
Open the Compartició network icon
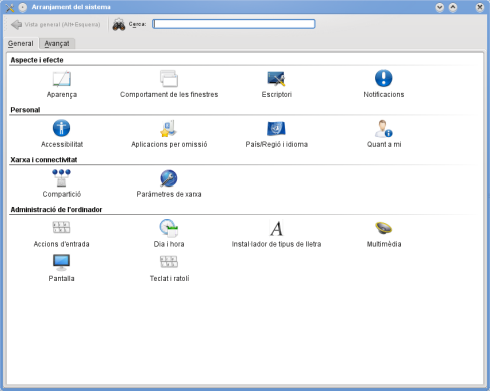pyautogui.click(x=62, y=178)
